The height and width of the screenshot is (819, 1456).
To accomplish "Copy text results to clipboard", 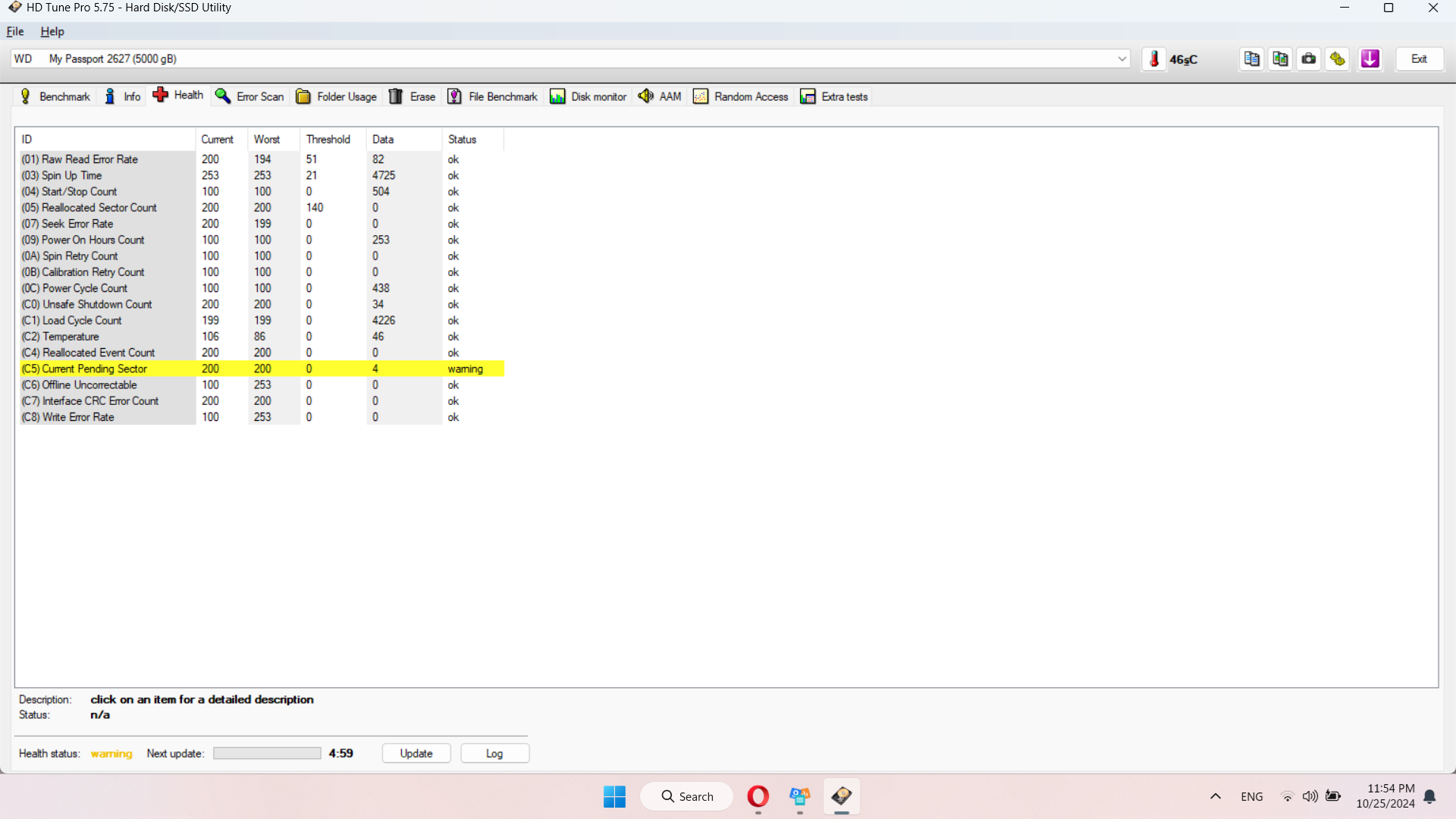I will [x=1252, y=59].
